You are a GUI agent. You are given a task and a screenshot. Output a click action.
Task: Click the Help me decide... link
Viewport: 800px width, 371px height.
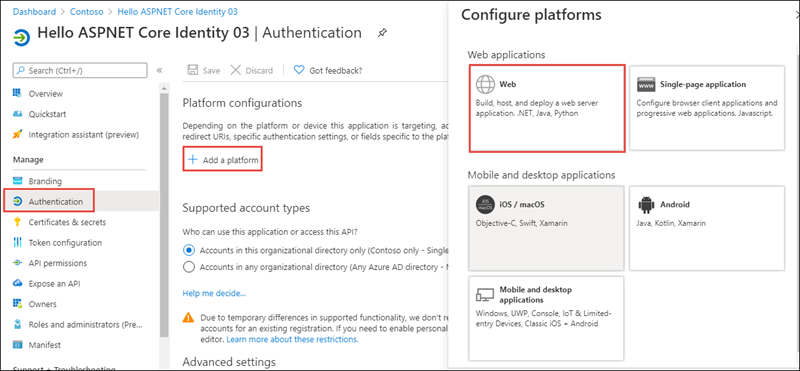click(214, 293)
